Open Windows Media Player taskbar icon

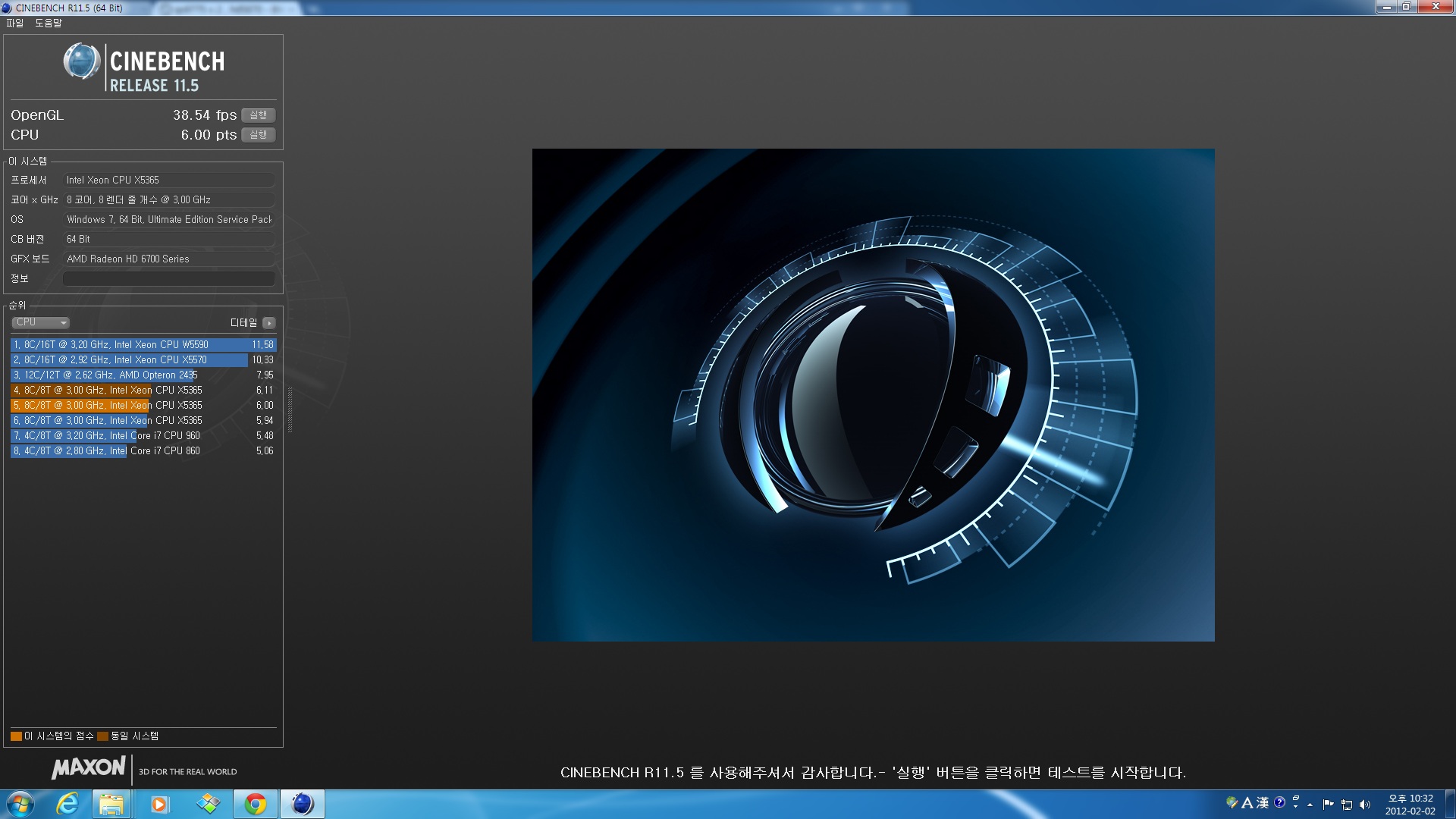[158, 804]
